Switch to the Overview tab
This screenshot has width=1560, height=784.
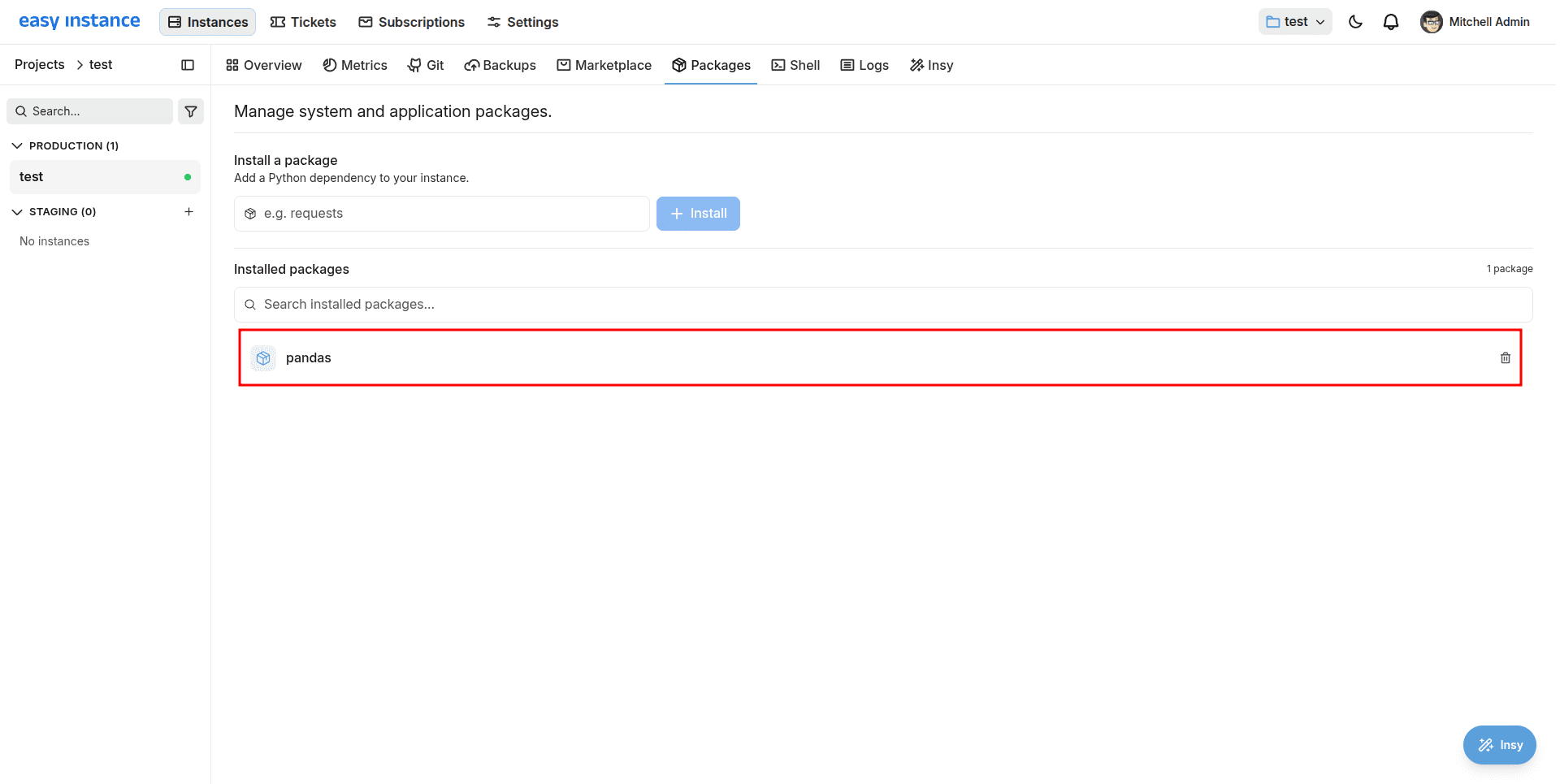tap(264, 65)
